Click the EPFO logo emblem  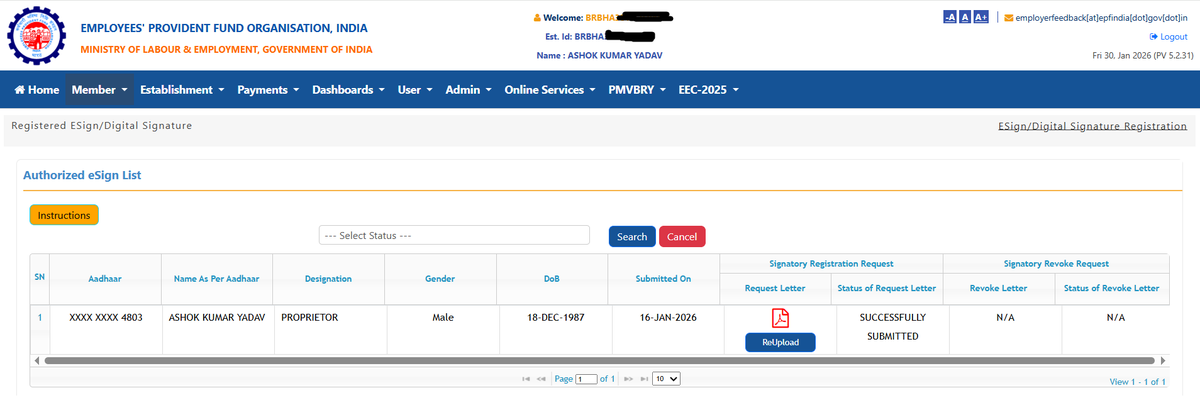tap(37, 37)
